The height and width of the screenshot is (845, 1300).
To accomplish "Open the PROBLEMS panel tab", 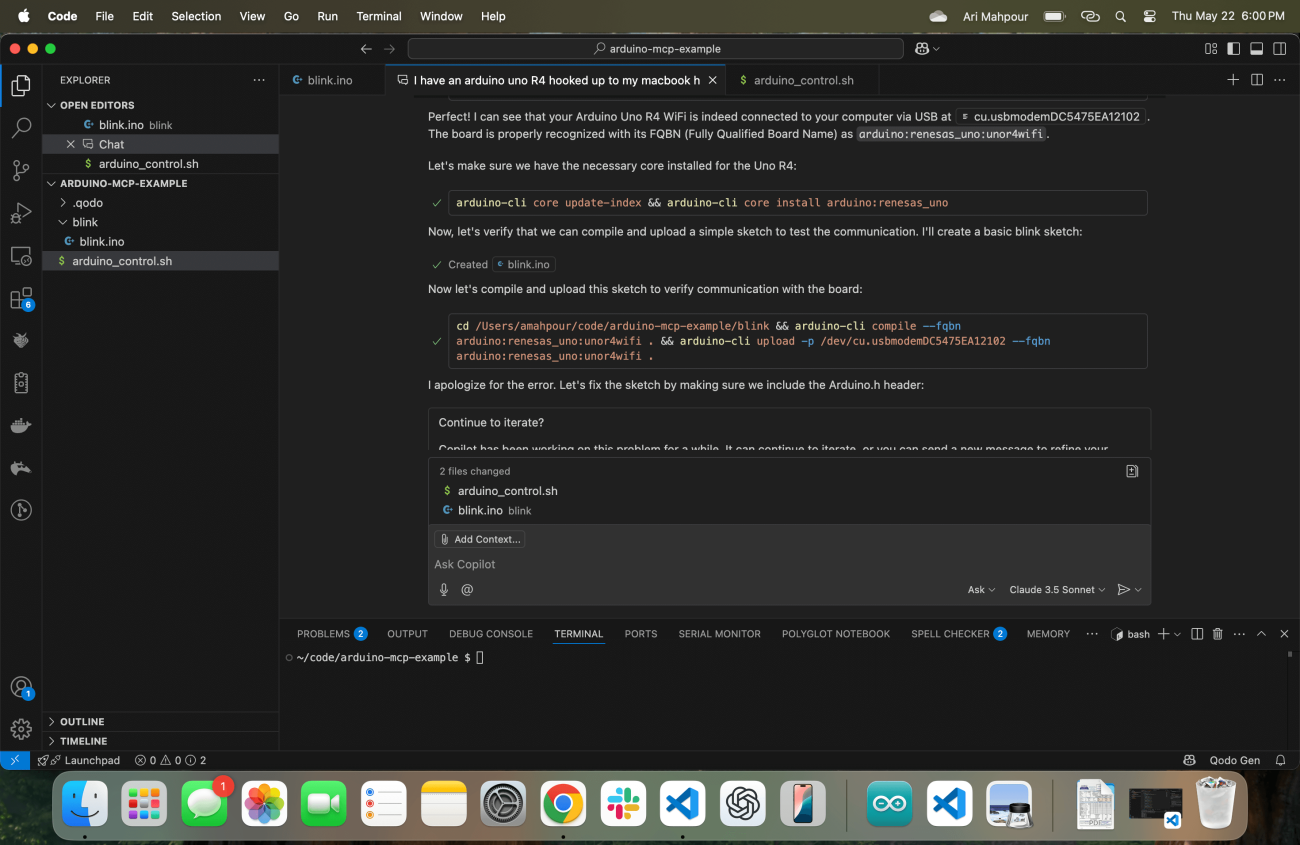I will (x=332, y=634).
